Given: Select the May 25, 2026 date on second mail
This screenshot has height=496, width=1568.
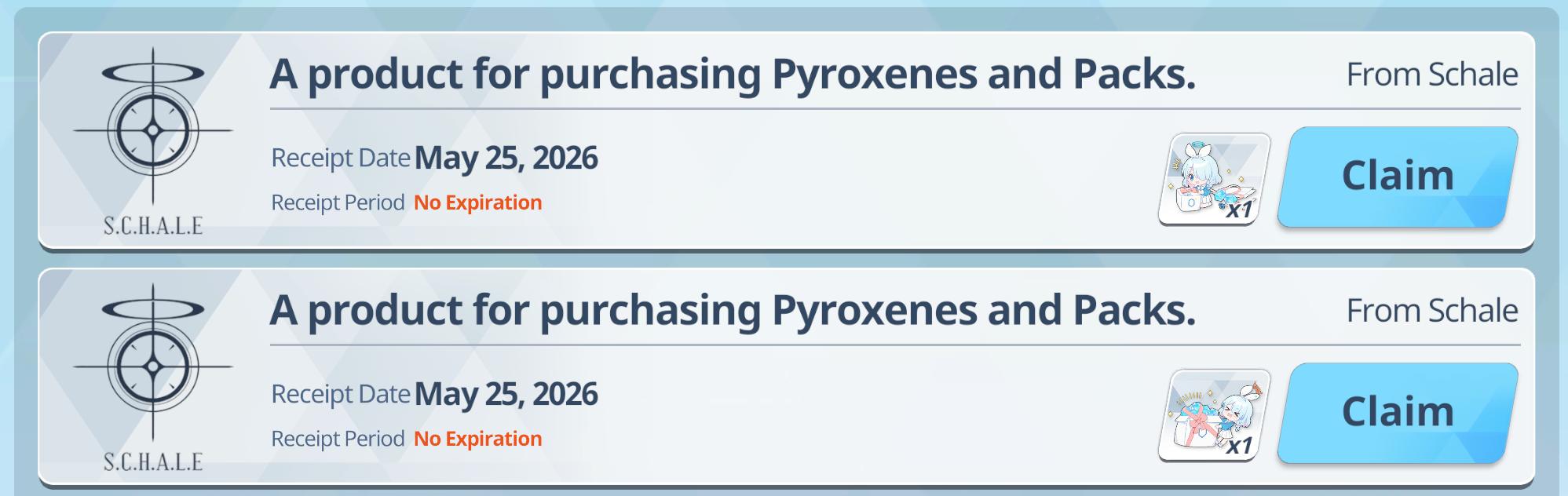Looking at the screenshot, I should [506, 395].
